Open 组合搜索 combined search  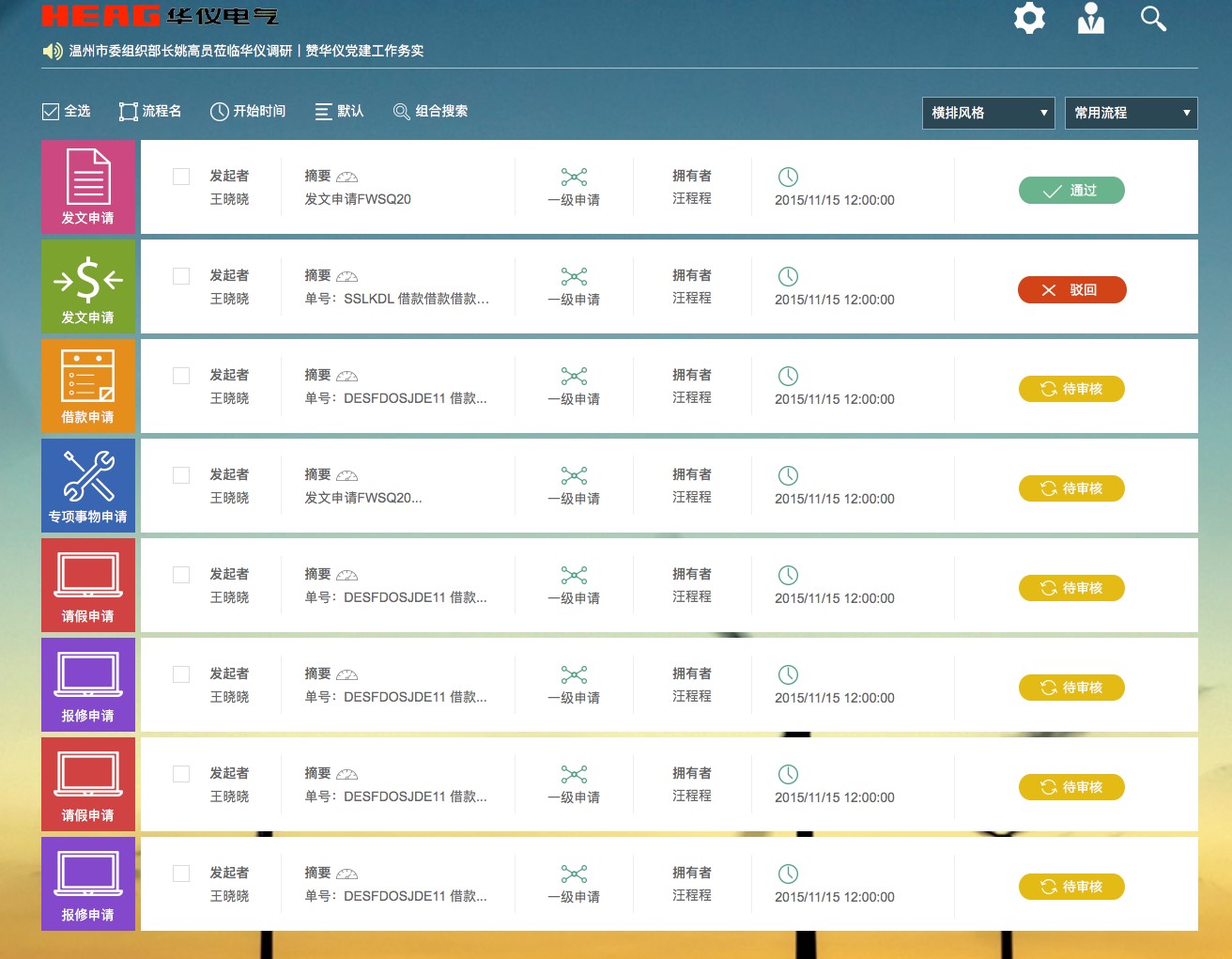[x=430, y=111]
